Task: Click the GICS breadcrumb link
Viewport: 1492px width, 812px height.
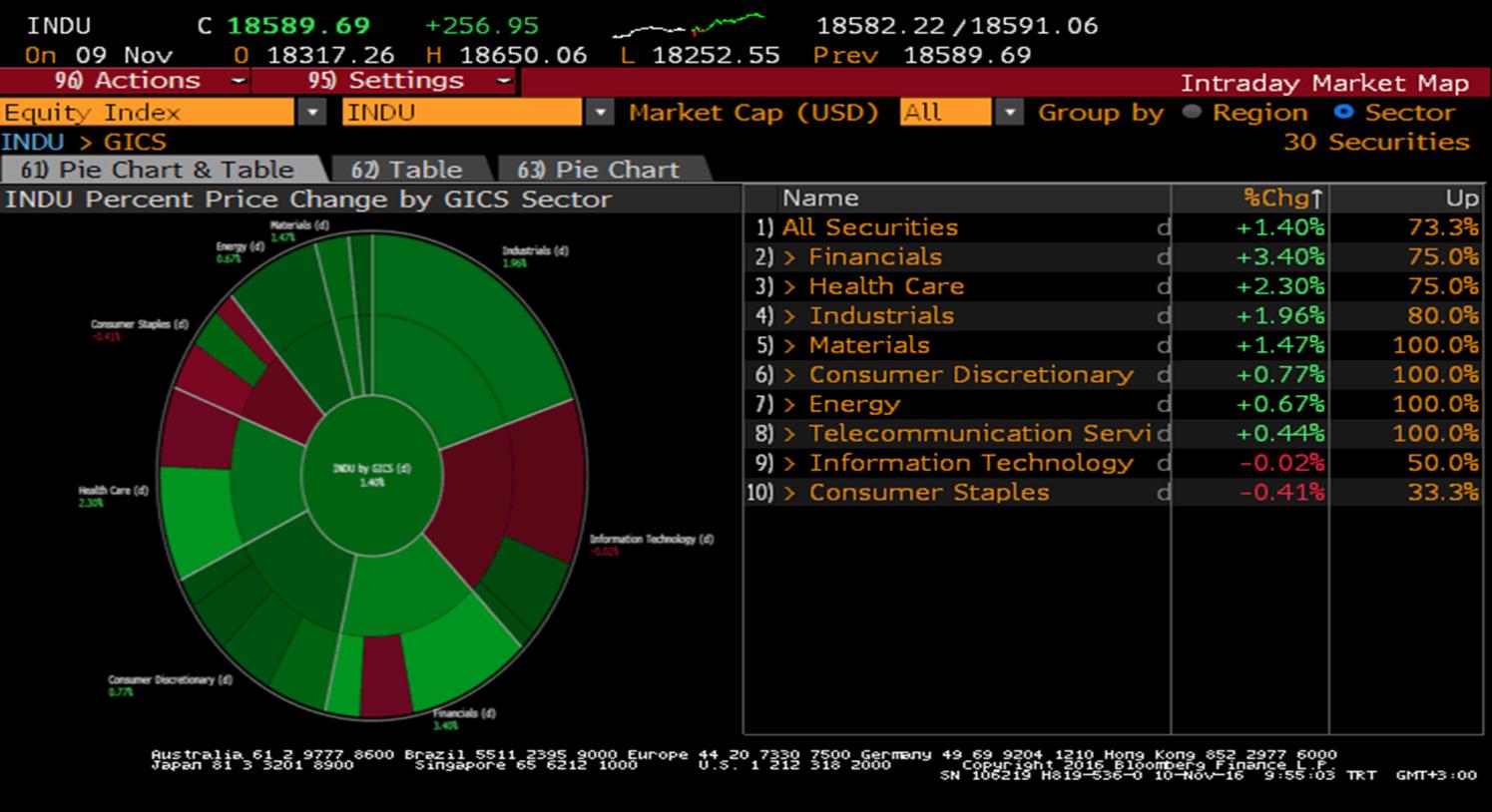Action: (x=135, y=142)
